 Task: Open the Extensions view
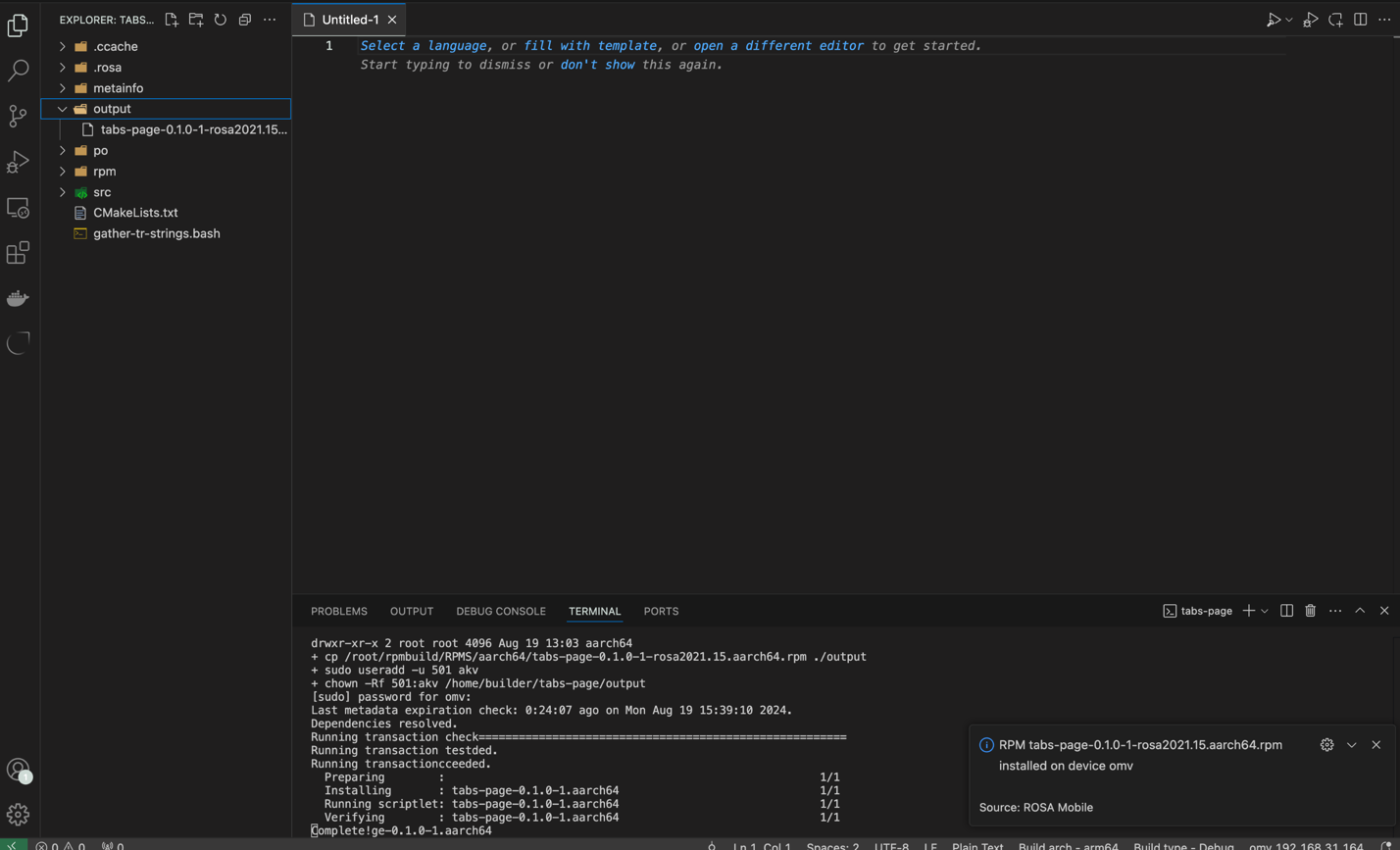pos(18,254)
